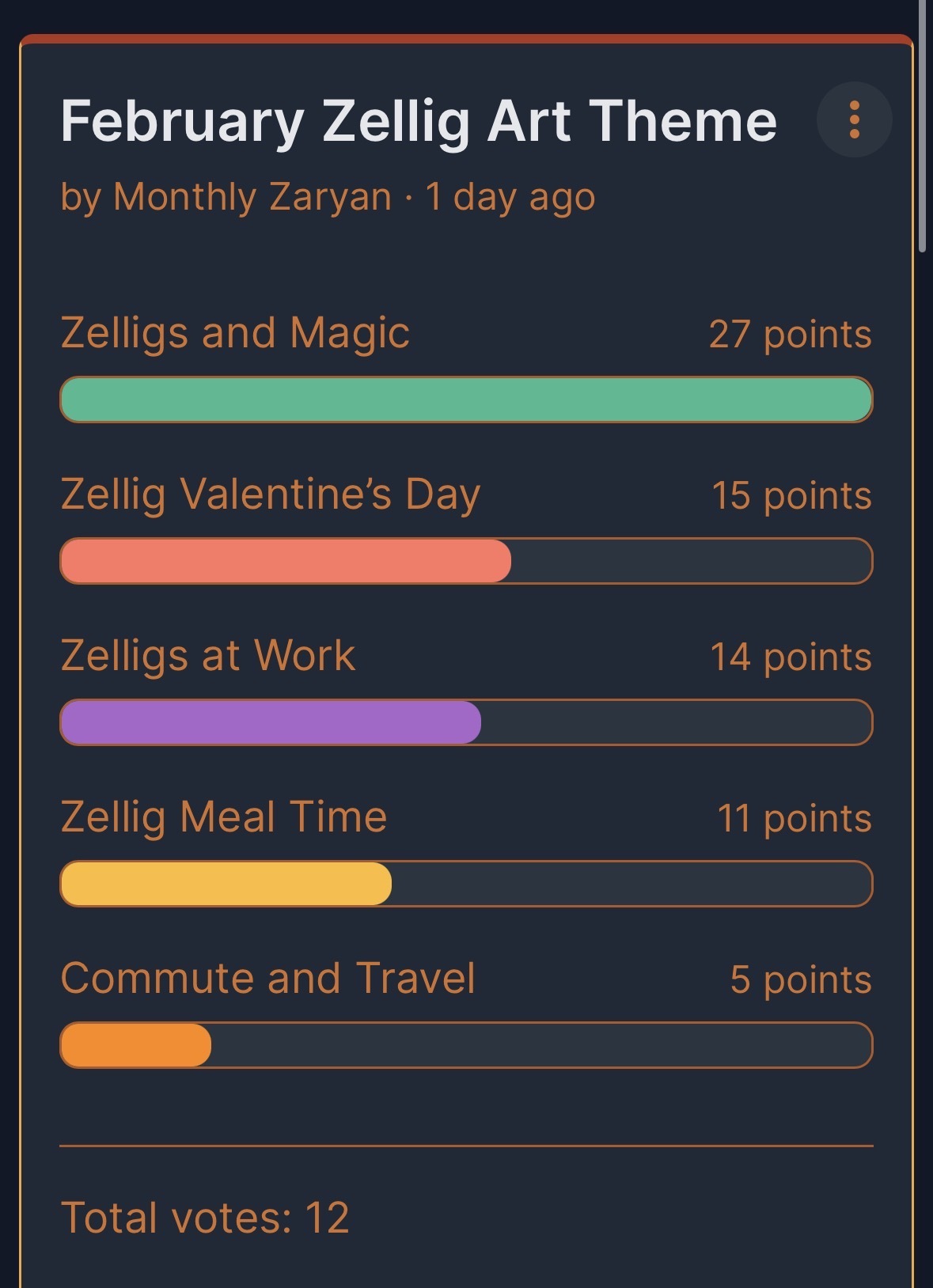933x1288 pixels.
Task: Click the vertical scrollbar on the right edge
Action: tap(922, 127)
